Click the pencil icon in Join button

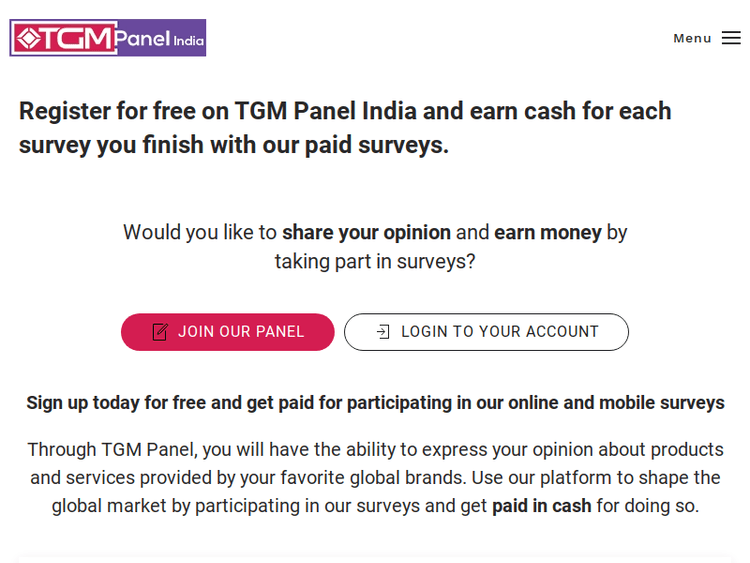click(x=160, y=332)
